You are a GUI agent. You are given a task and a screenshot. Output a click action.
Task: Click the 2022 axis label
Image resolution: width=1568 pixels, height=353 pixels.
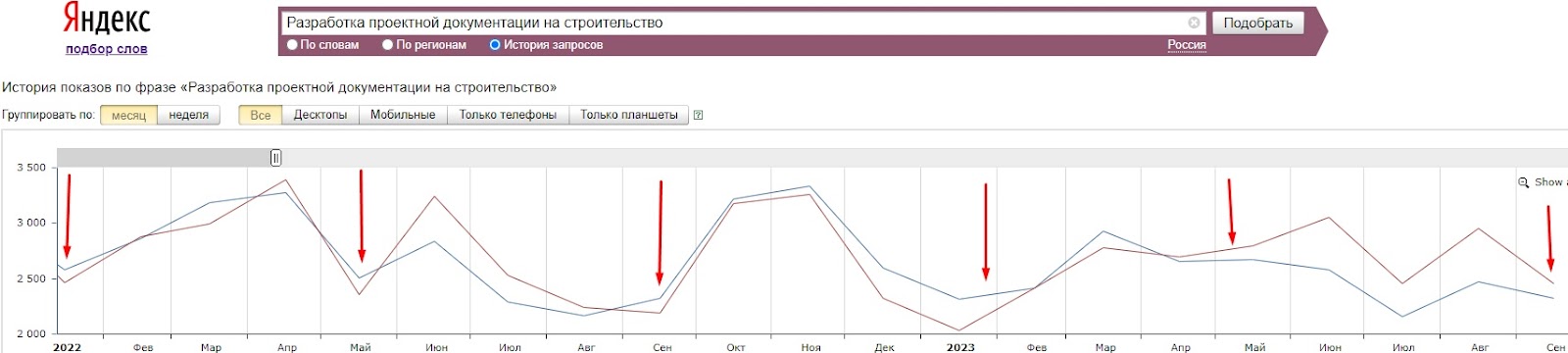pos(67,347)
